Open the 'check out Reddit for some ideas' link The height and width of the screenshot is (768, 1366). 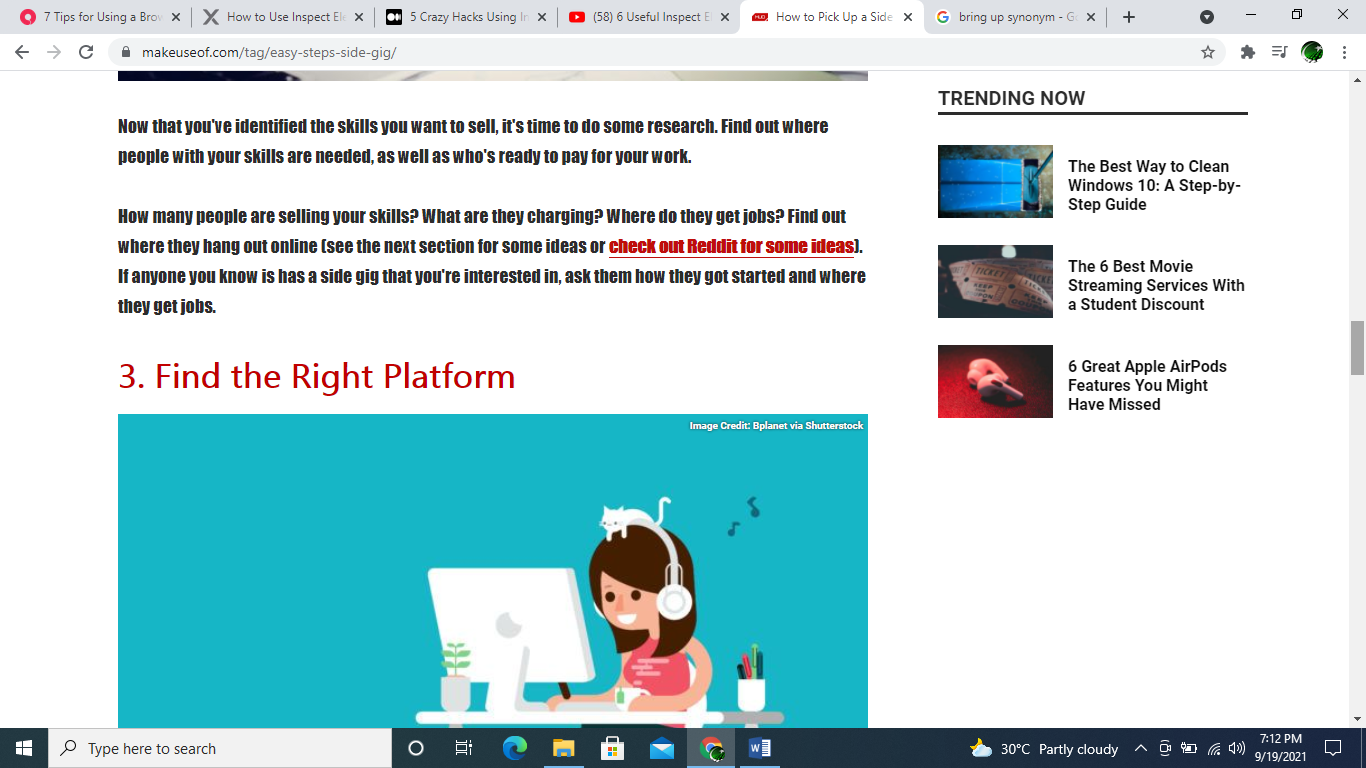tap(731, 246)
